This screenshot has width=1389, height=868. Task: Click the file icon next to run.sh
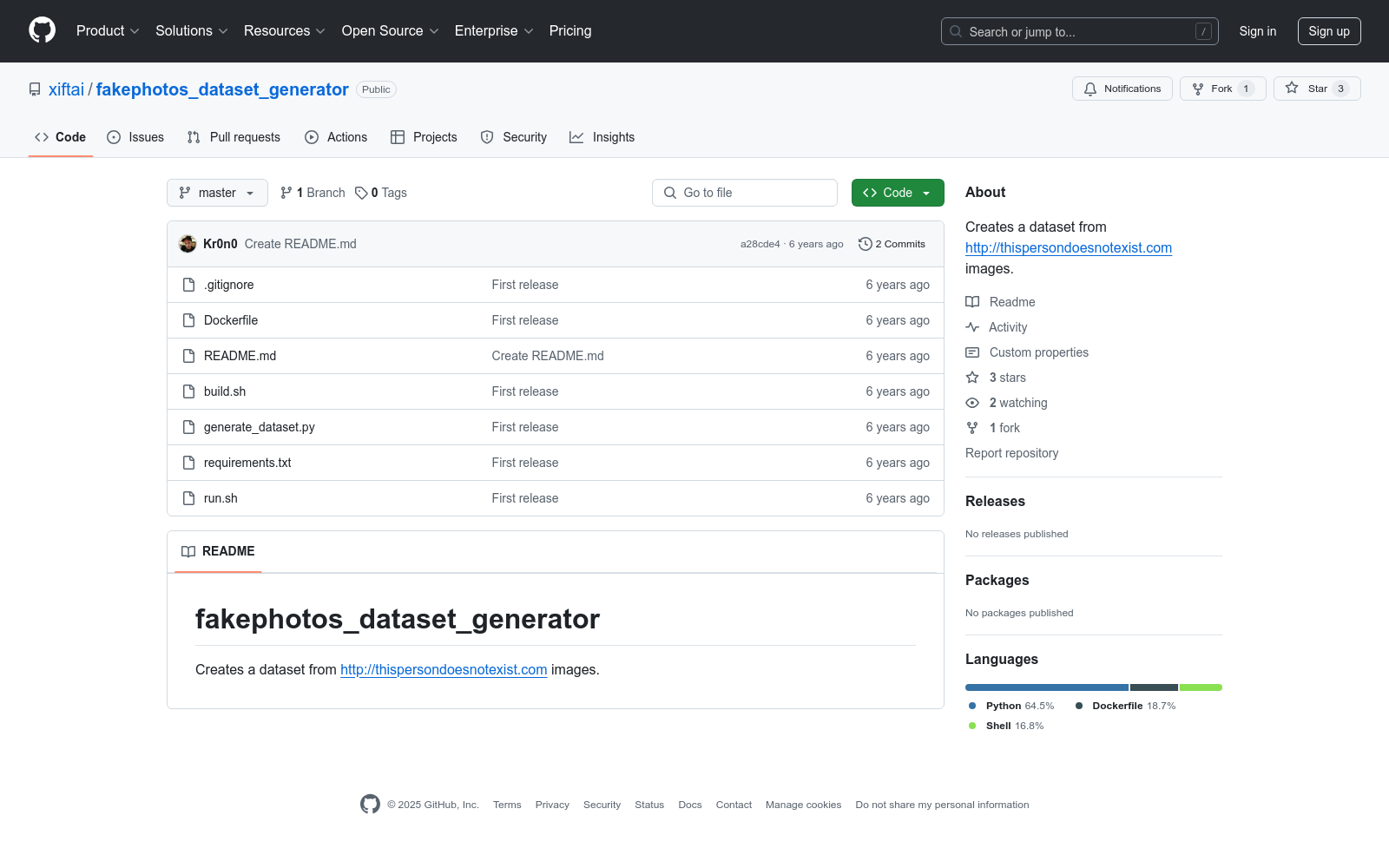click(188, 498)
